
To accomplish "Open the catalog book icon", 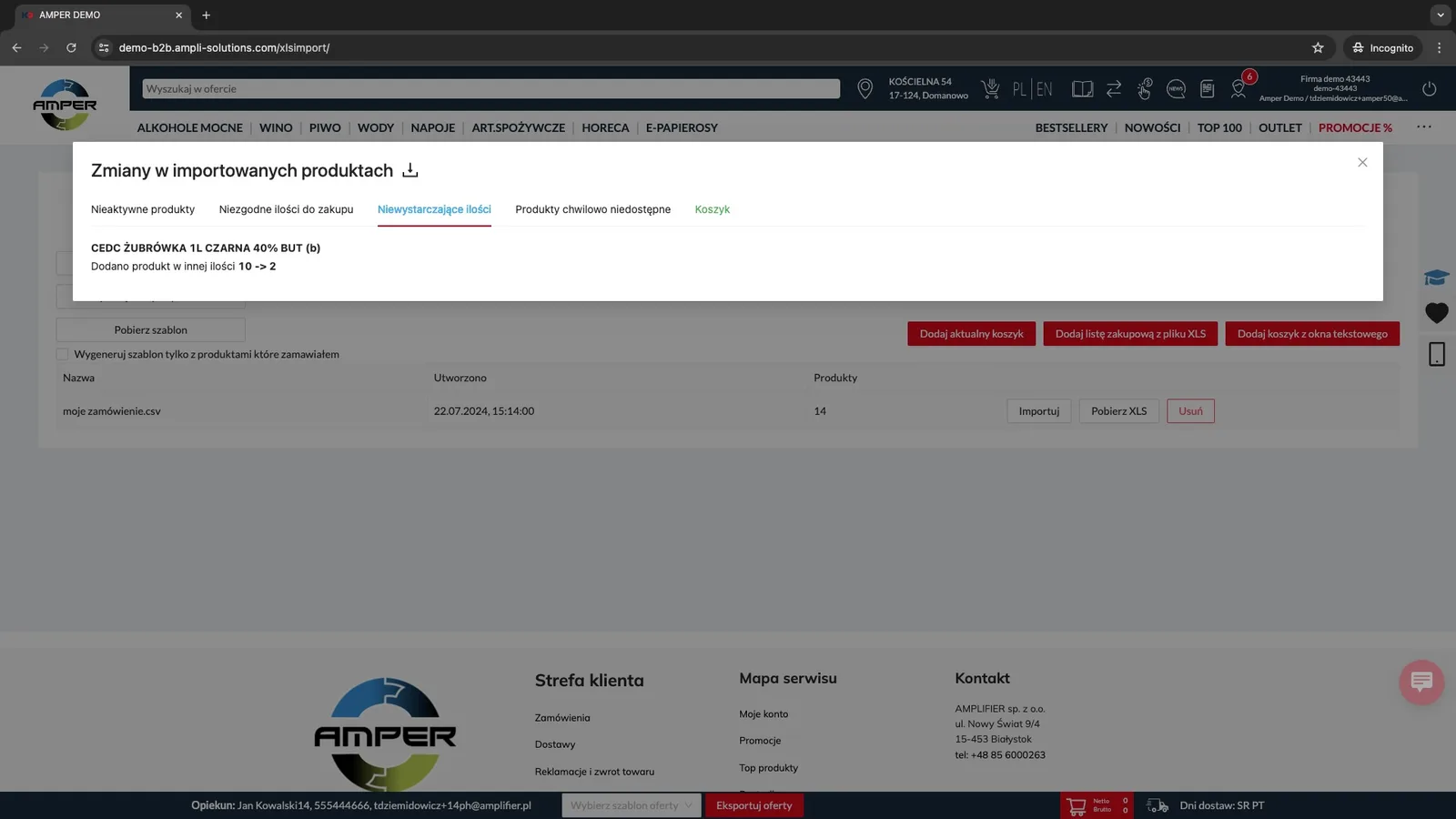I will (1082, 88).
